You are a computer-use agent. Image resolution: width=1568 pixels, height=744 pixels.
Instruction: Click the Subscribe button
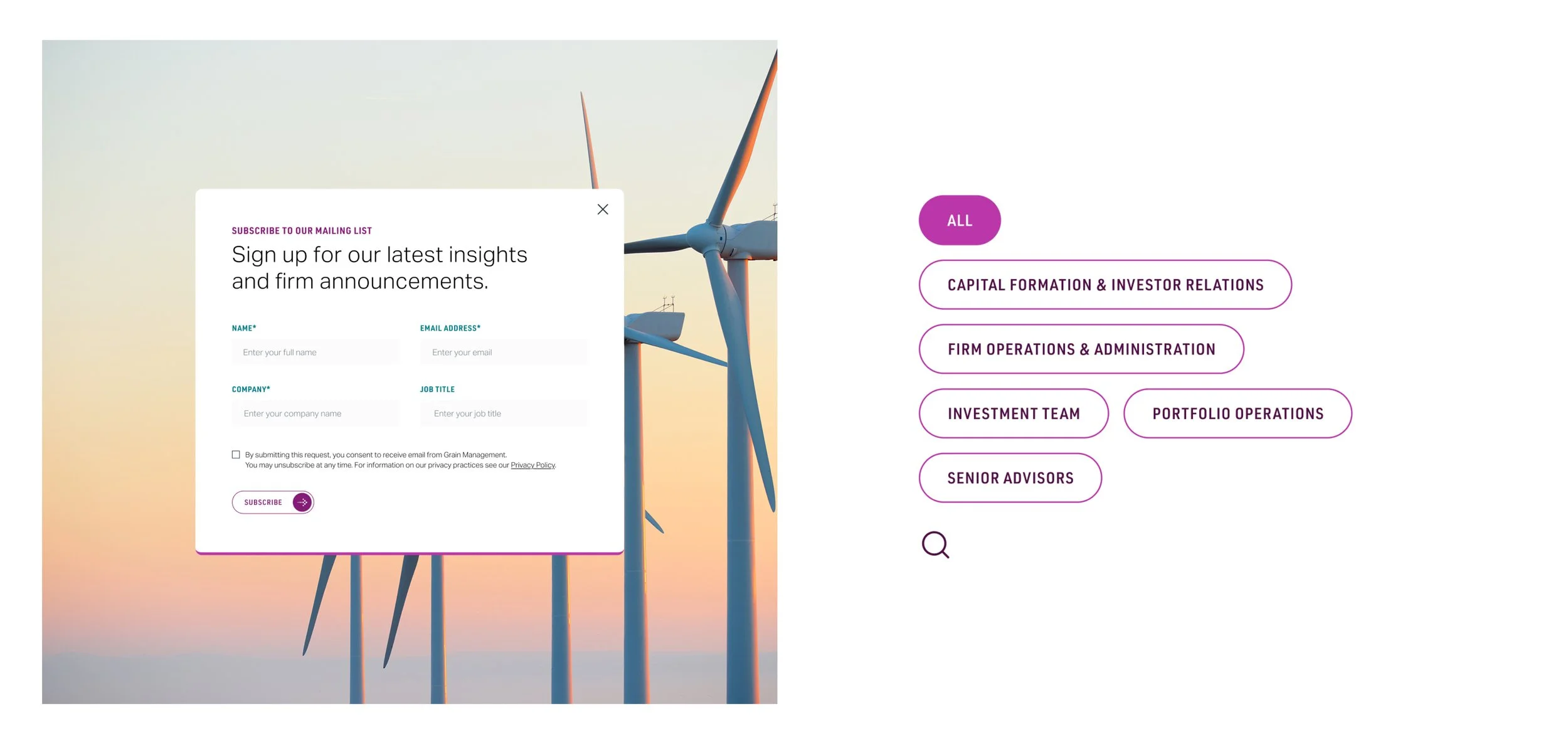273,502
